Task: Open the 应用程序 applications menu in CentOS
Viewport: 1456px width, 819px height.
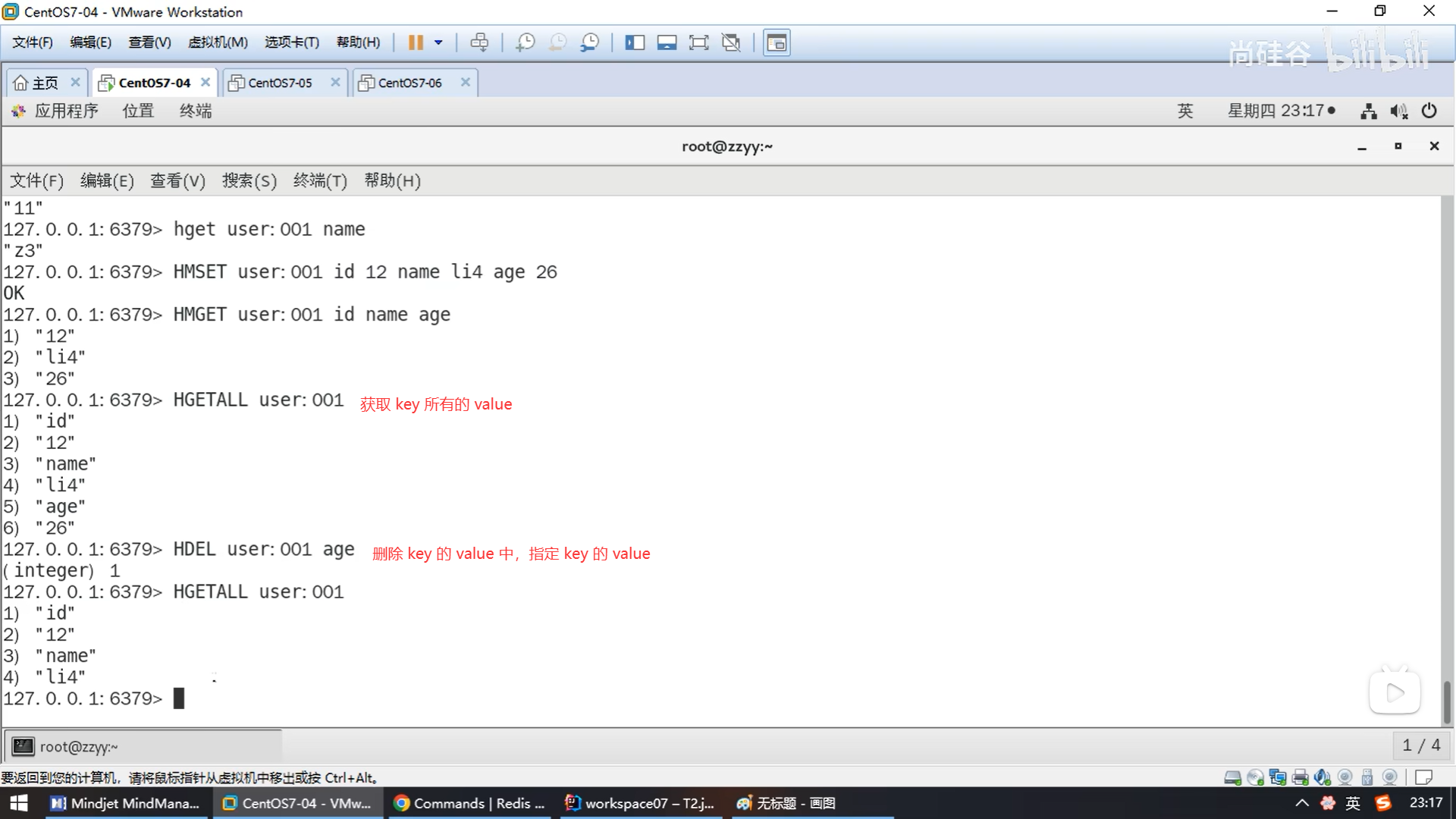Action: (x=66, y=111)
